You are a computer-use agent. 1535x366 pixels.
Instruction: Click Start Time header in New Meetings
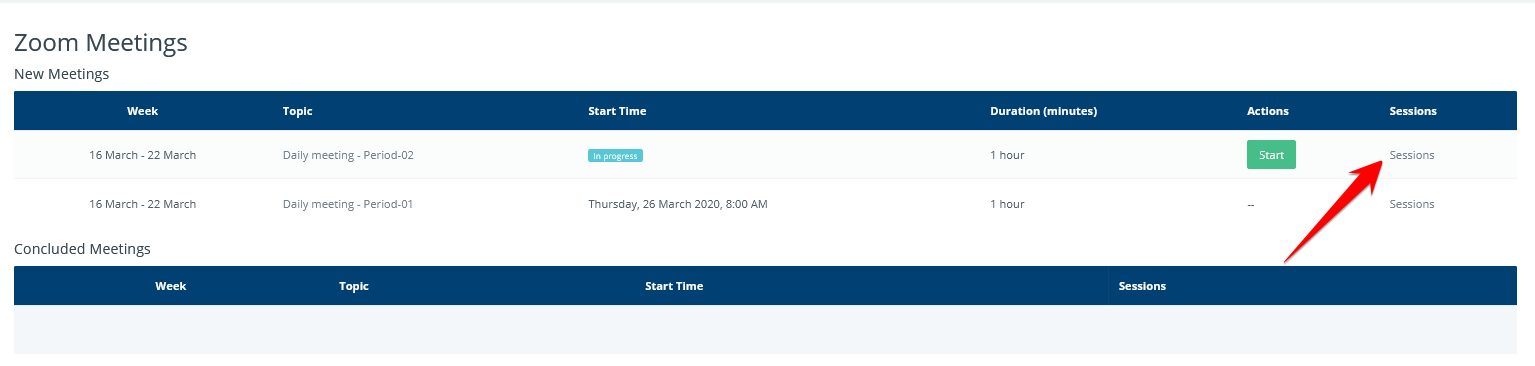click(617, 111)
